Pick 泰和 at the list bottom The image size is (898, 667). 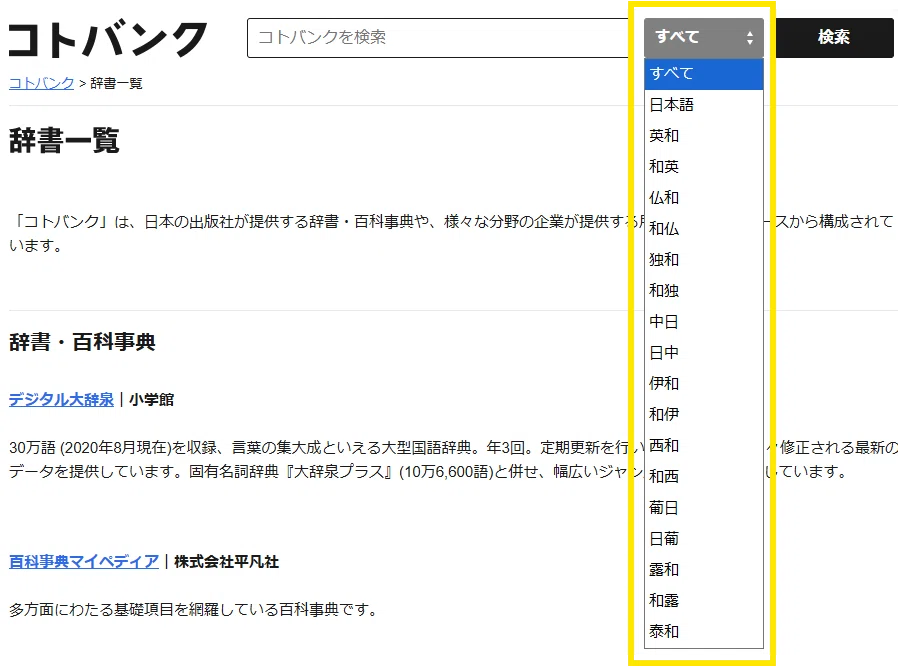pos(704,632)
